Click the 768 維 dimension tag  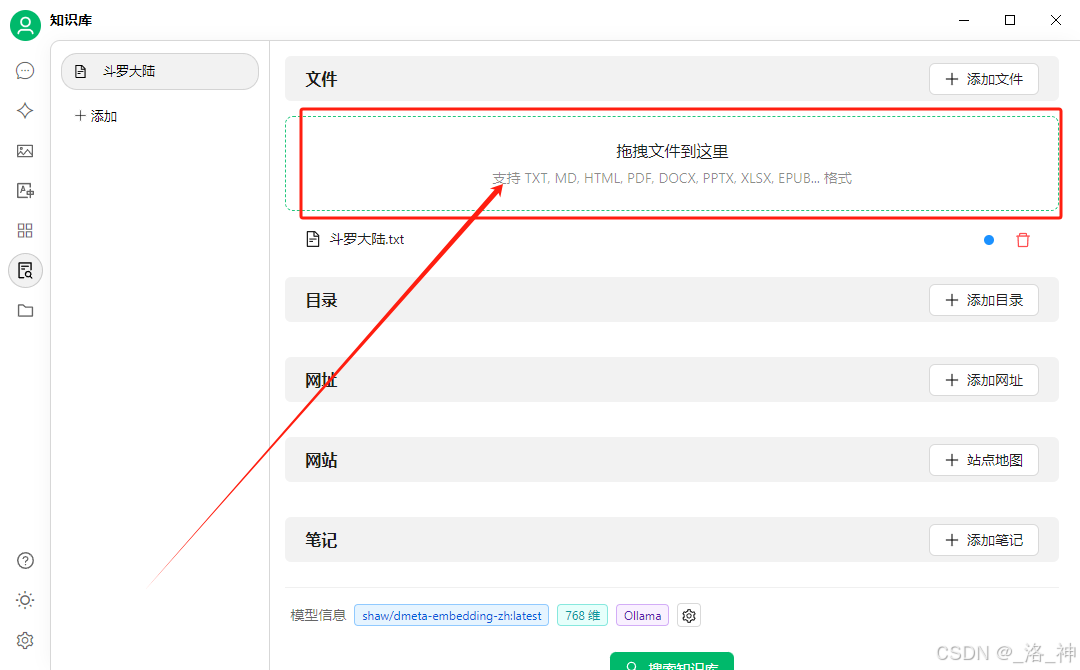(583, 616)
